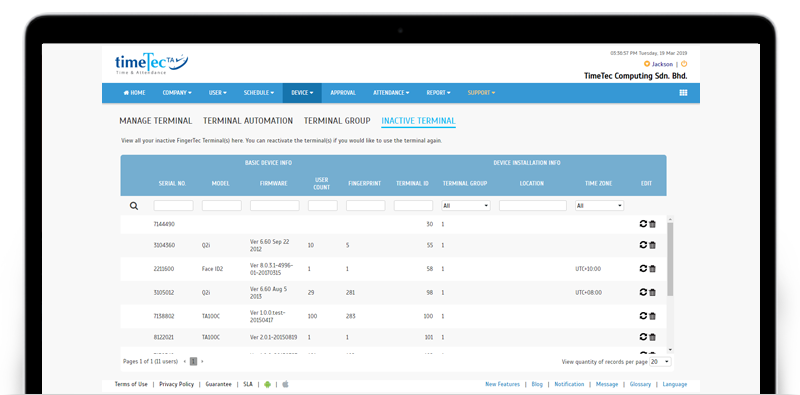Viewport: 800px width, 395px height.
Task: Reactivate terminal with serial 3104360
Action: pos(643,245)
